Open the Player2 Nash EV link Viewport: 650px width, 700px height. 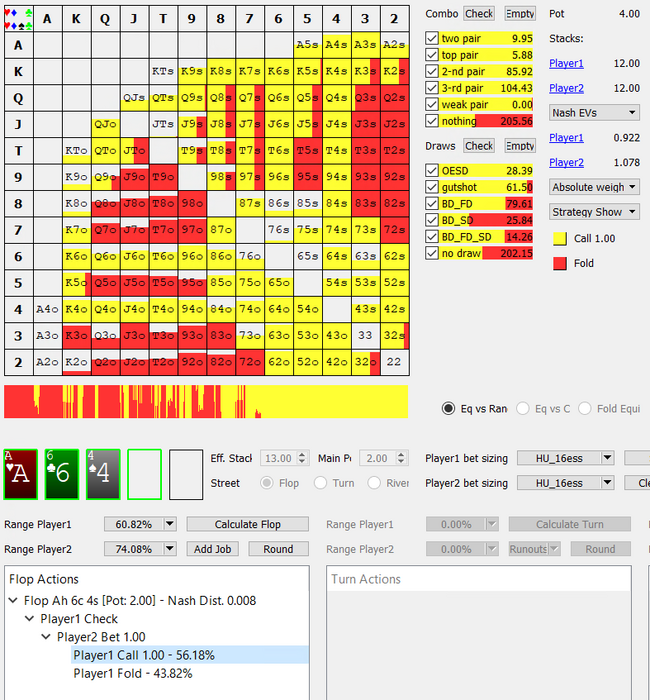click(x=566, y=162)
